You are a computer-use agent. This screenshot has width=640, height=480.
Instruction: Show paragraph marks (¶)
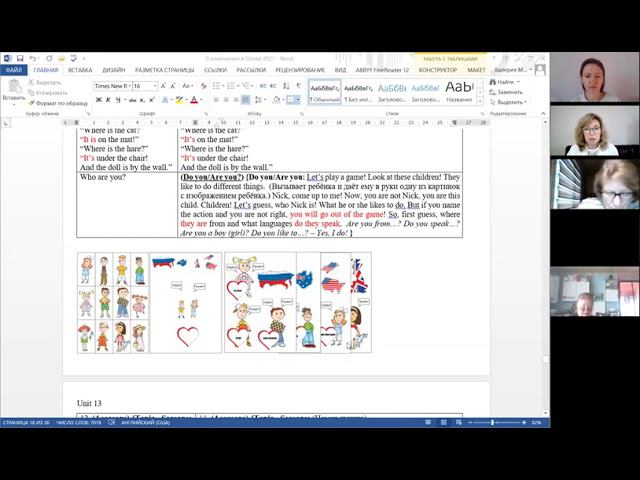(x=299, y=86)
